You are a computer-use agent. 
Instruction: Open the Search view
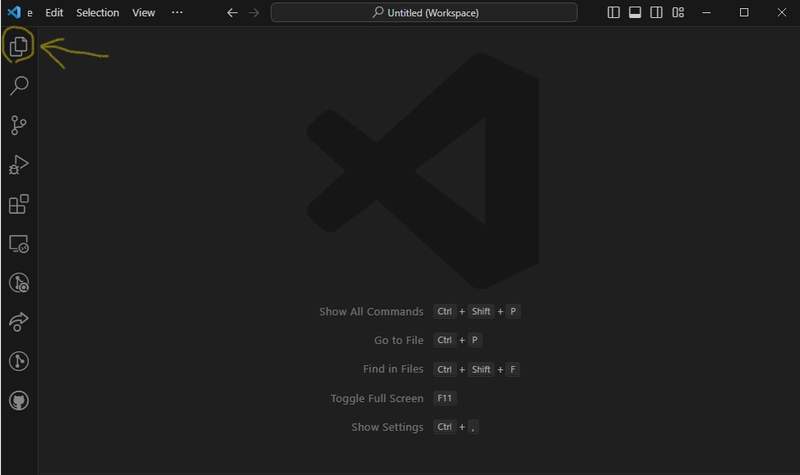19,85
